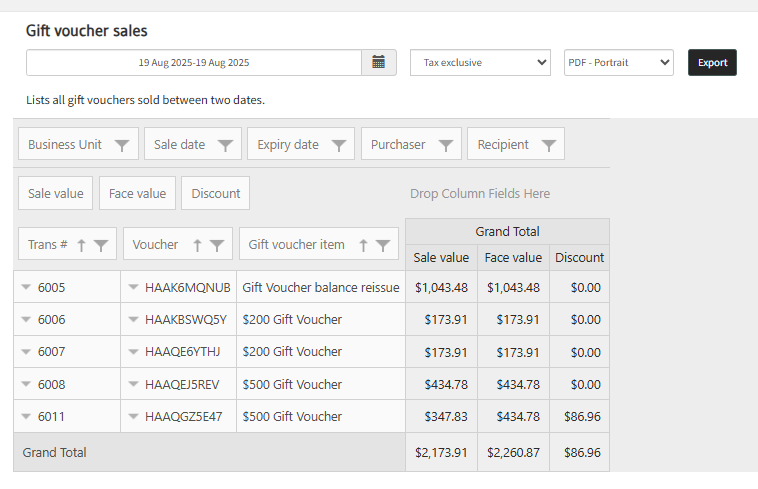
Task: Click the Face value data field
Action: [137, 193]
